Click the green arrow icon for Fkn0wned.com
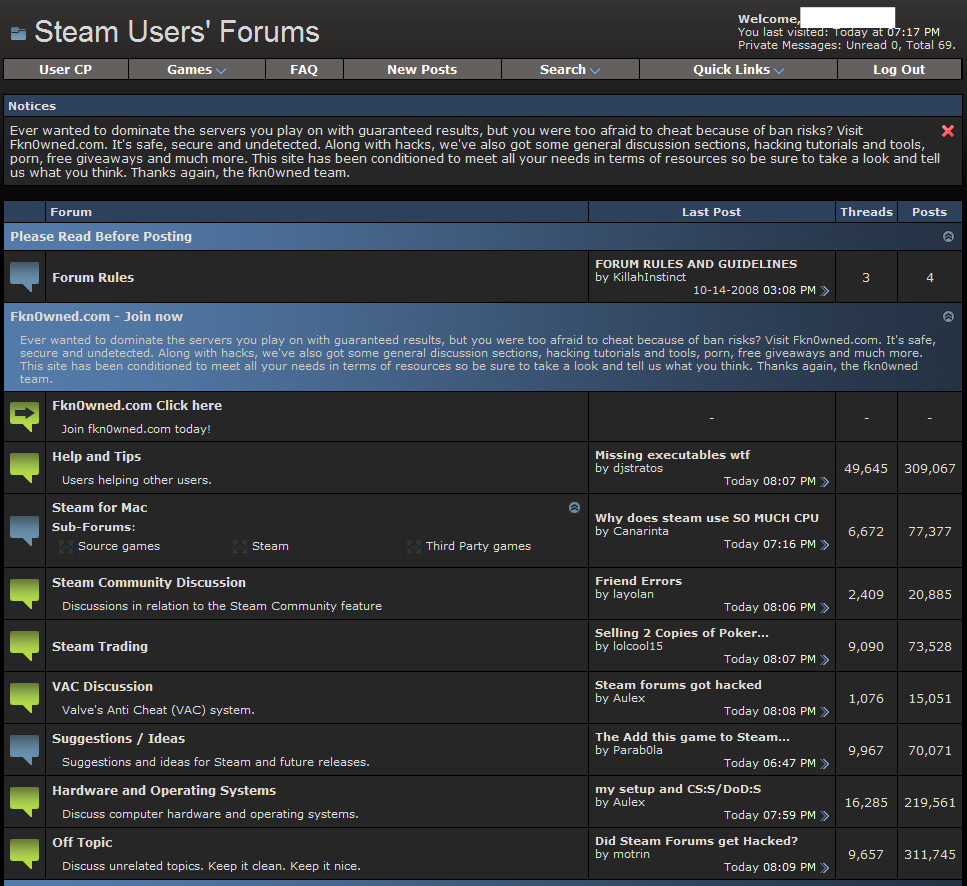This screenshot has width=967, height=886. [x=25, y=417]
